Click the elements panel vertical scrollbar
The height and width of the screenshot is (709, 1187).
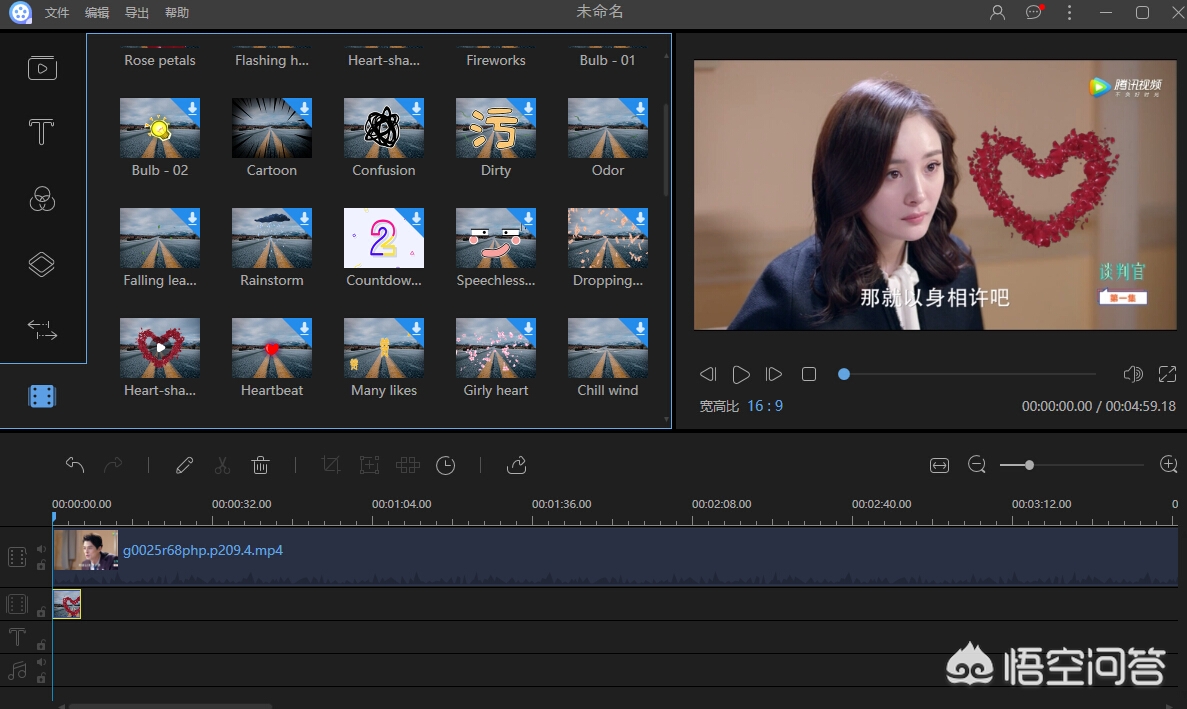[x=666, y=151]
